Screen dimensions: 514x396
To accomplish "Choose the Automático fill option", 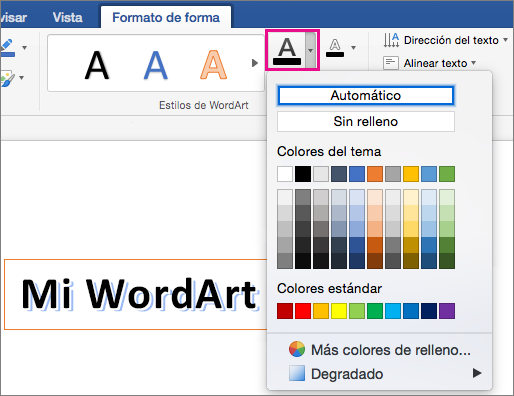I will [366, 96].
